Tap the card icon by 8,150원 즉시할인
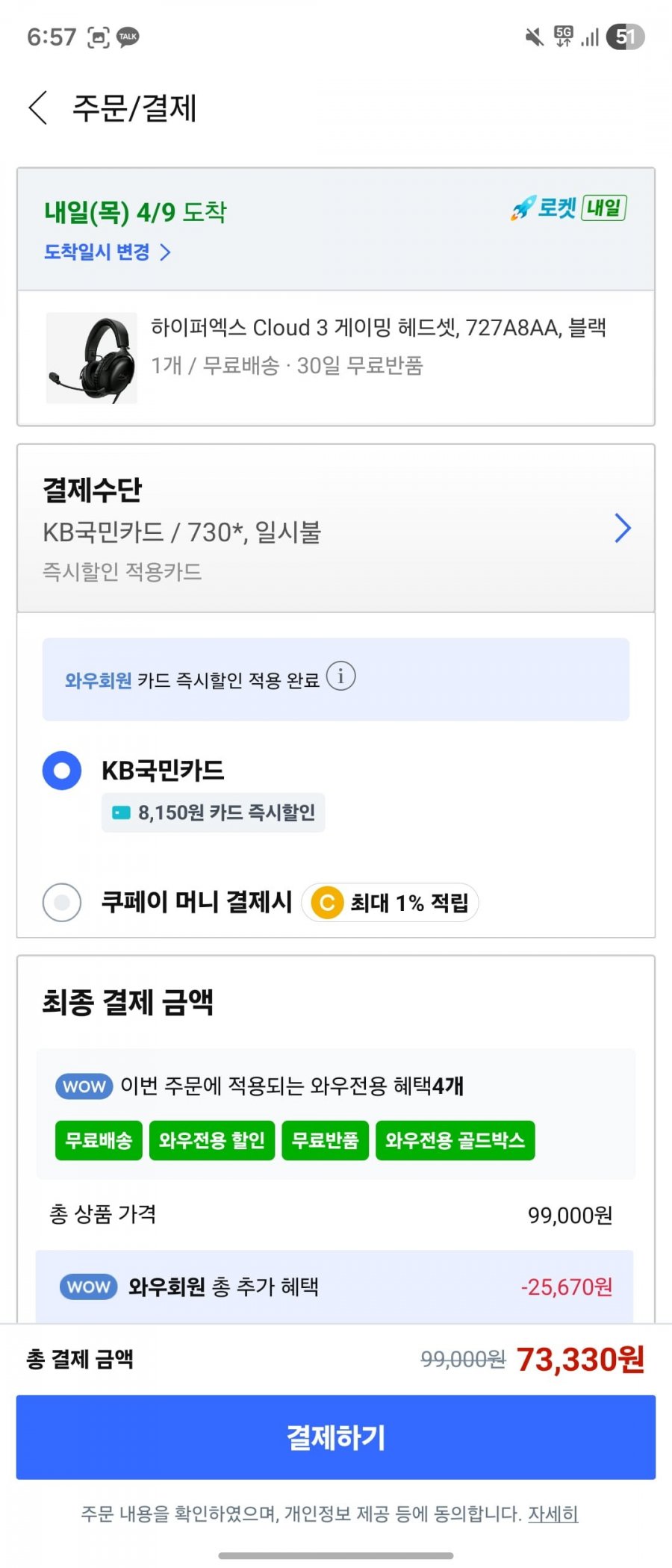 pos(121,812)
